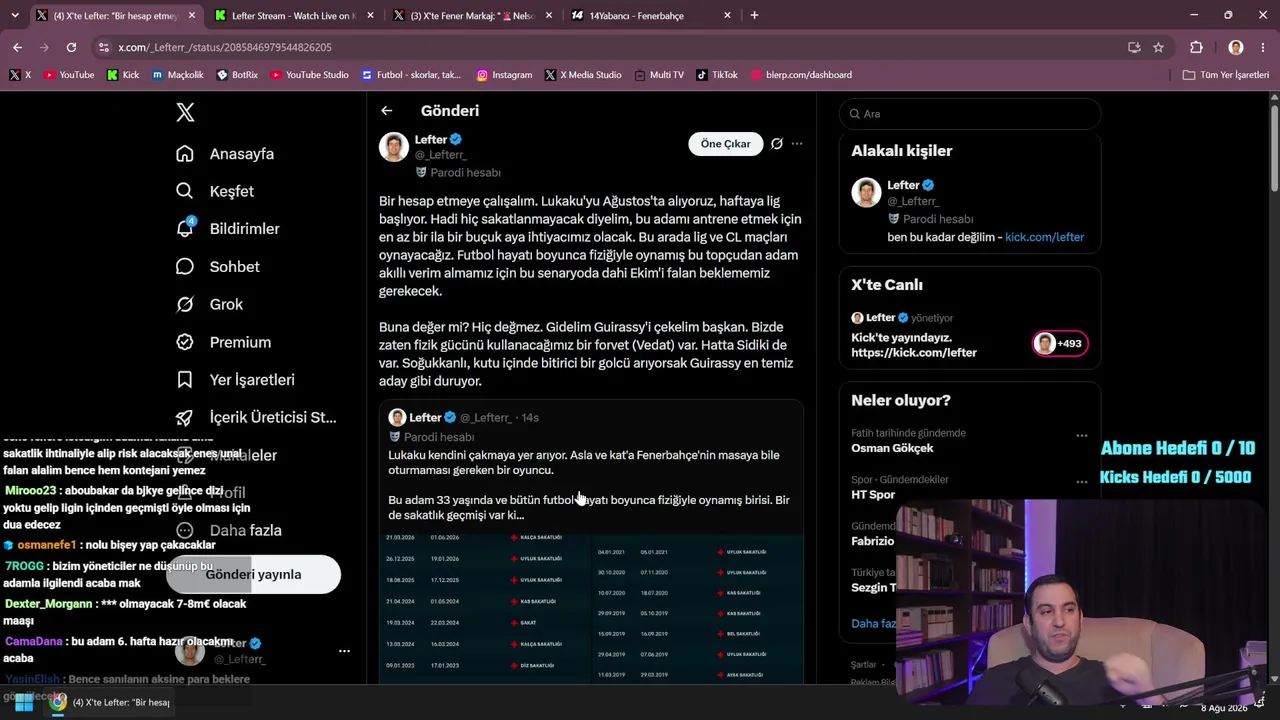The image size is (1280, 720).
Task: Switch to 14Yabancı - Fenerbahçe tab
Action: (x=650, y=16)
